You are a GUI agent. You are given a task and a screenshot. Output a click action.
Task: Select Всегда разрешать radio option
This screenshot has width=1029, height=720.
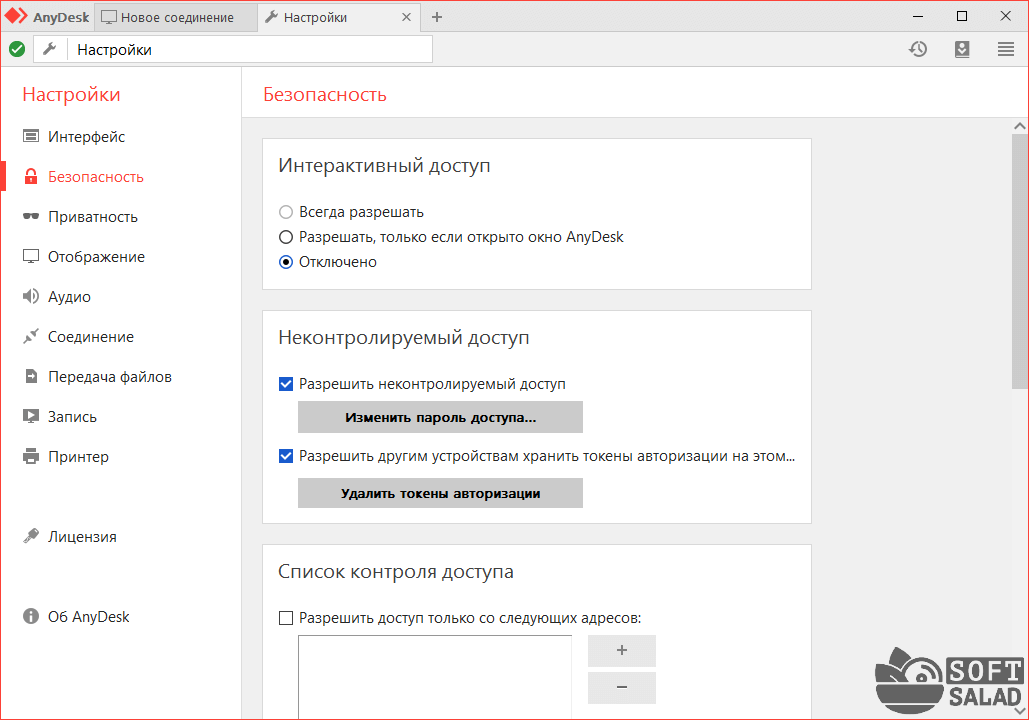click(x=286, y=212)
